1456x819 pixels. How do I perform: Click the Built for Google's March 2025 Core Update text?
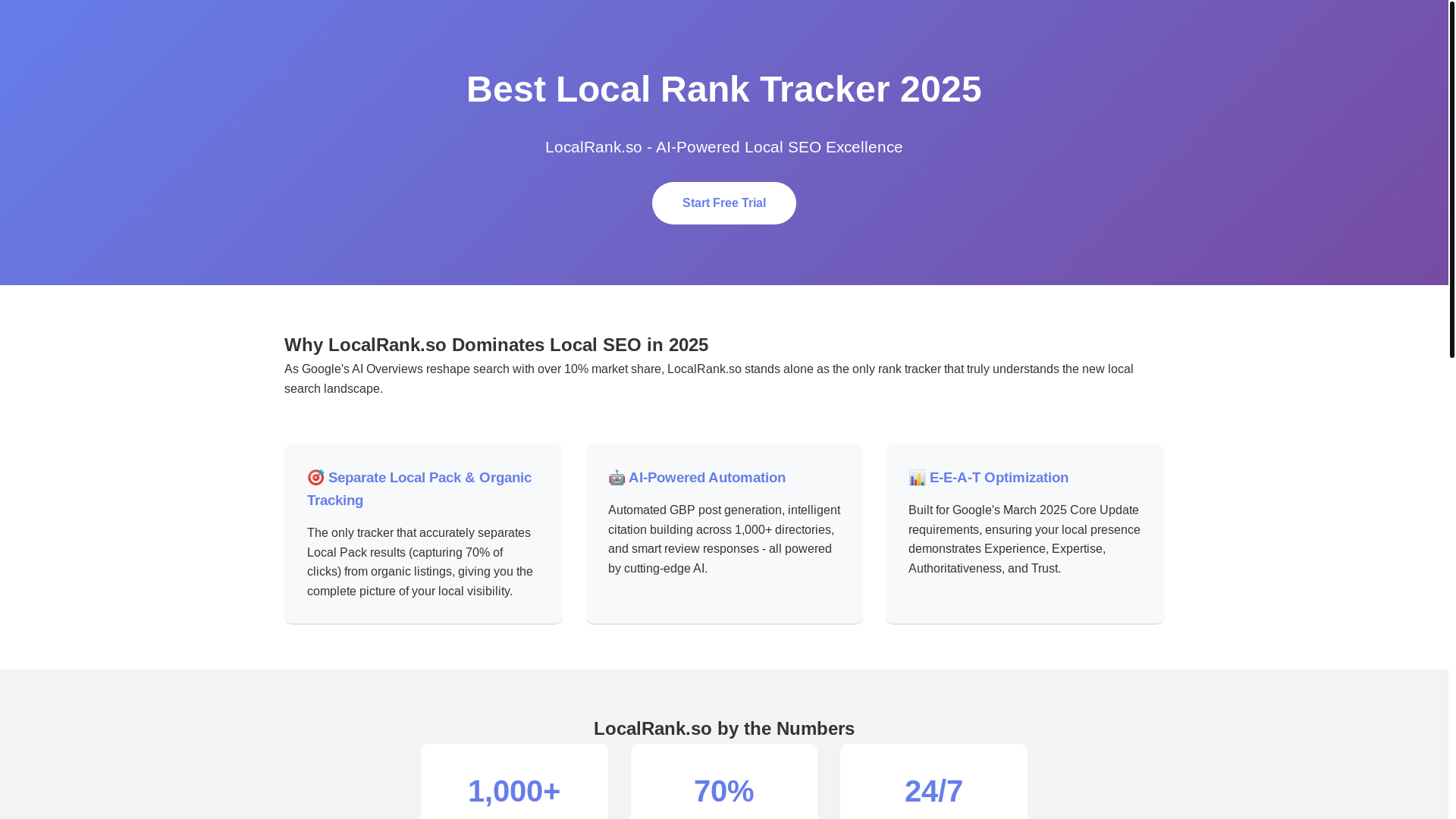1024,539
